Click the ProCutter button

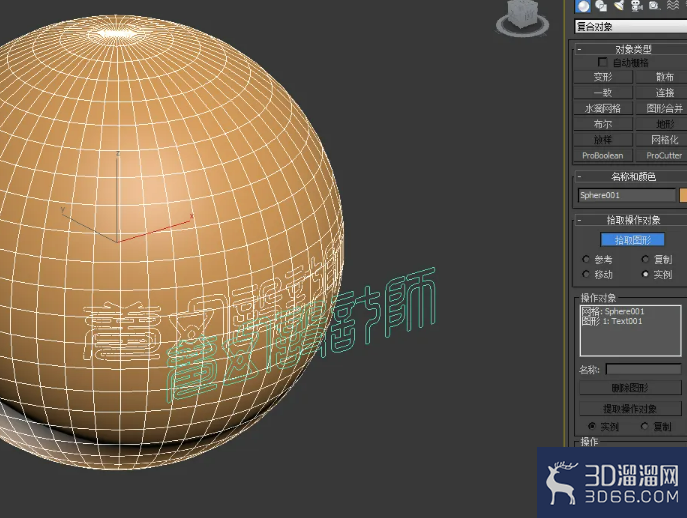[x=662, y=156]
